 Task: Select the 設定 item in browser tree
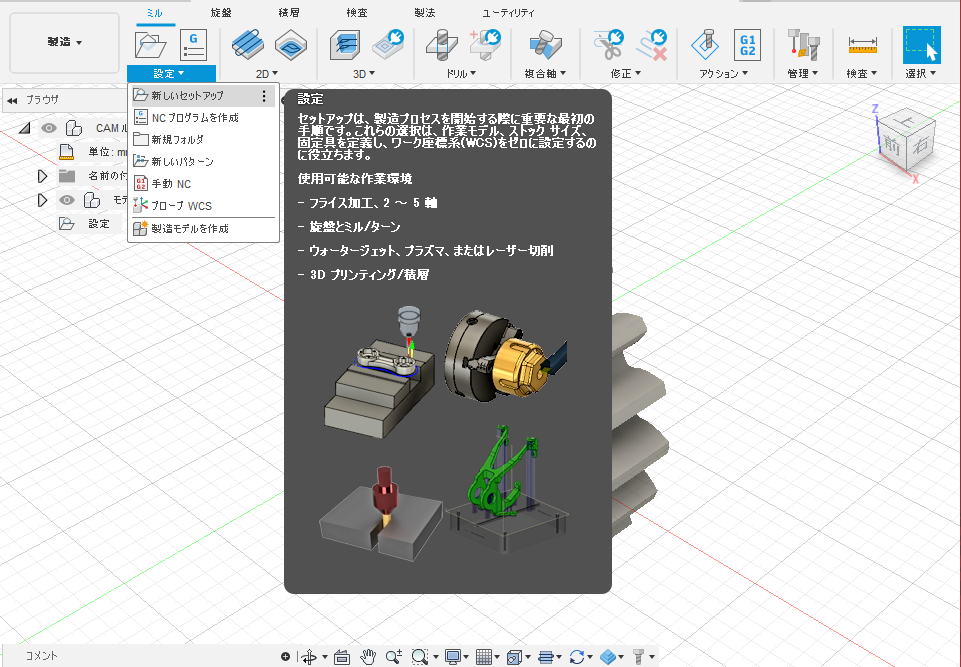(x=99, y=224)
